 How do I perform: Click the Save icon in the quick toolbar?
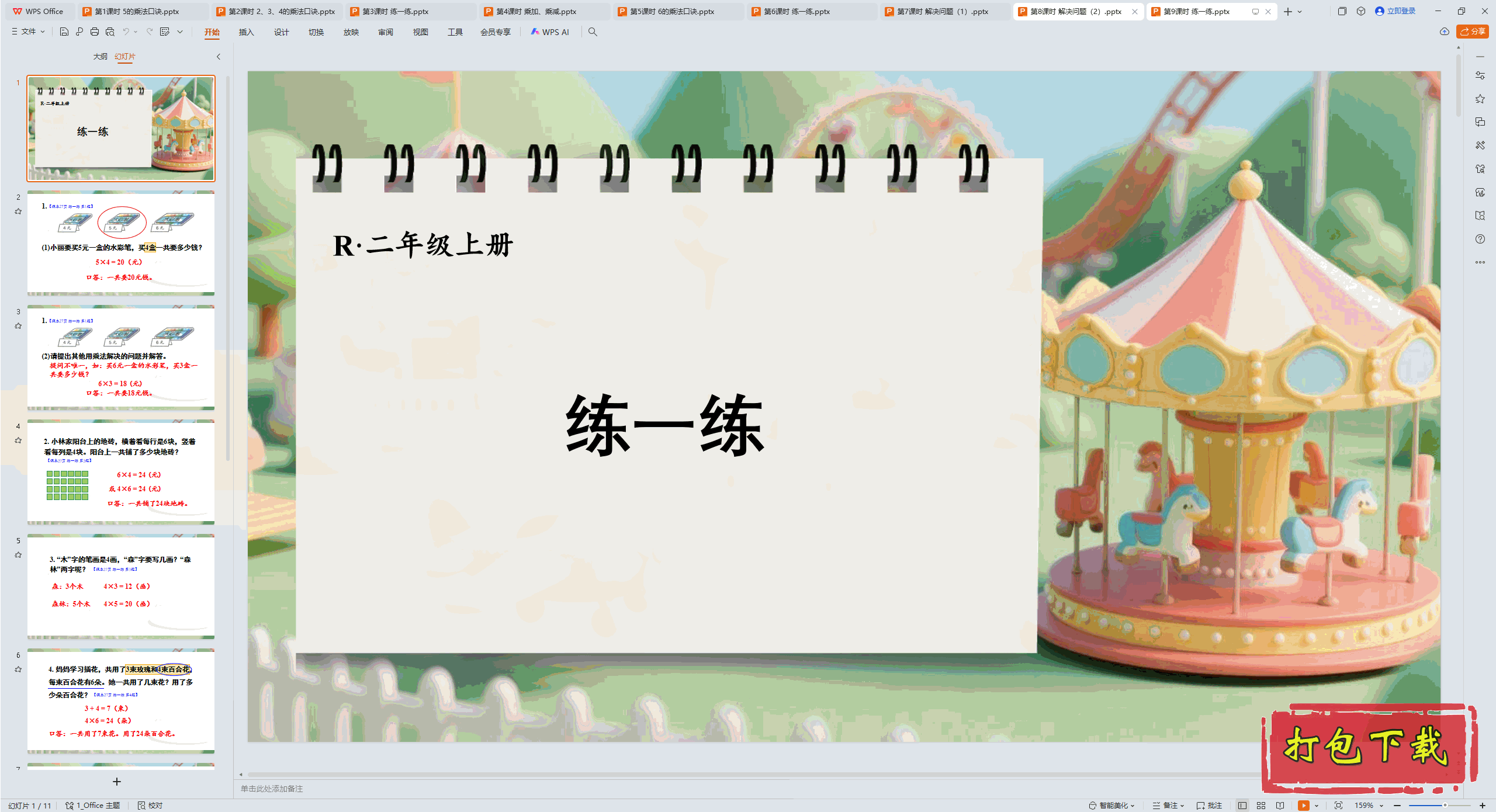[64, 32]
